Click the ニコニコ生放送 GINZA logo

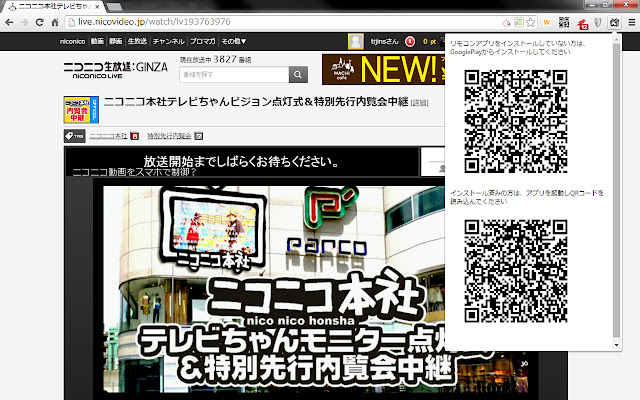[x=116, y=70]
